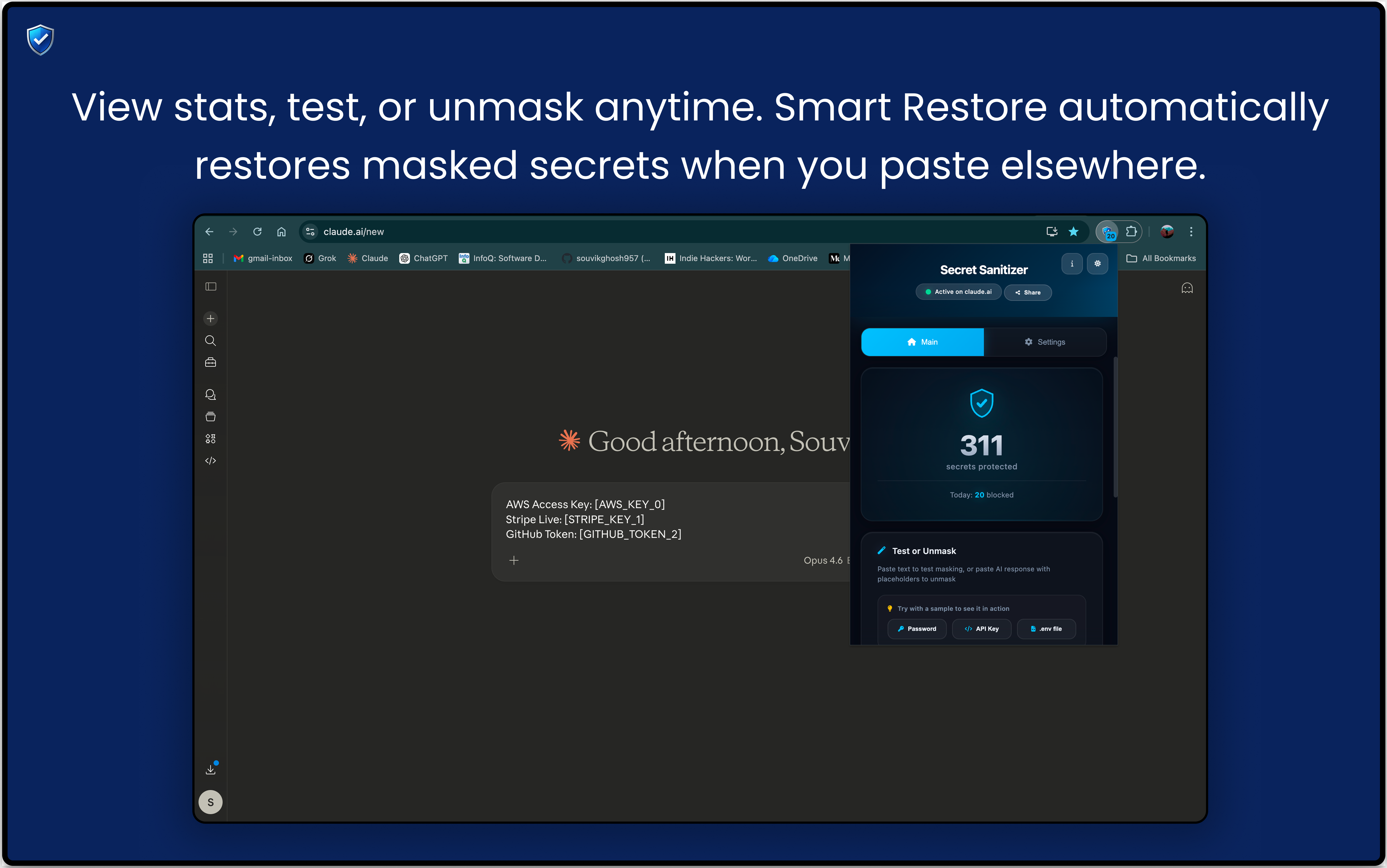Image resolution: width=1387 pixels, height=868 pixels.
Task: Add attachment with the plus in chat box
Action: click(x=514, y=560)
